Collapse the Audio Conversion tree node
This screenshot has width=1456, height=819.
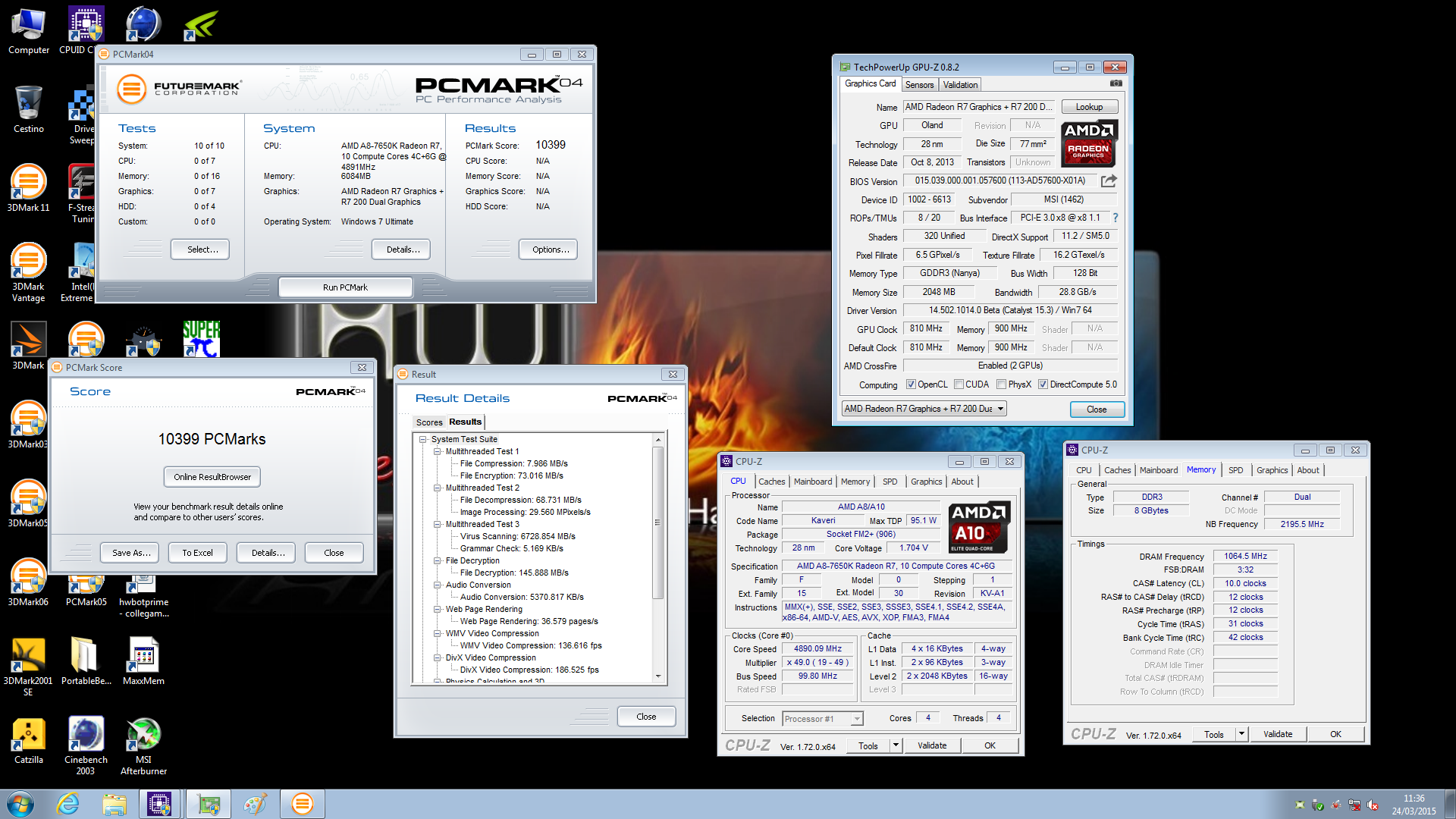[438, 585]
